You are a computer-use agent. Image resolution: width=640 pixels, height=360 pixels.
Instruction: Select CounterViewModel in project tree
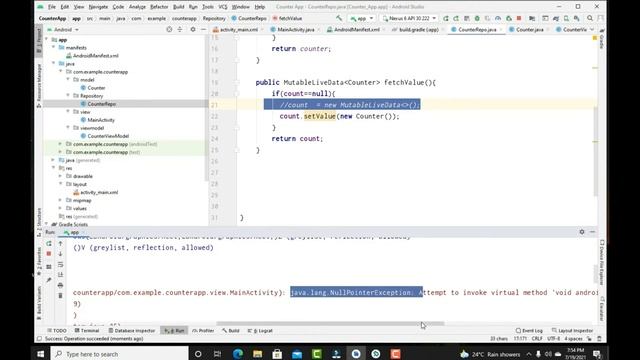pos(108,136)
